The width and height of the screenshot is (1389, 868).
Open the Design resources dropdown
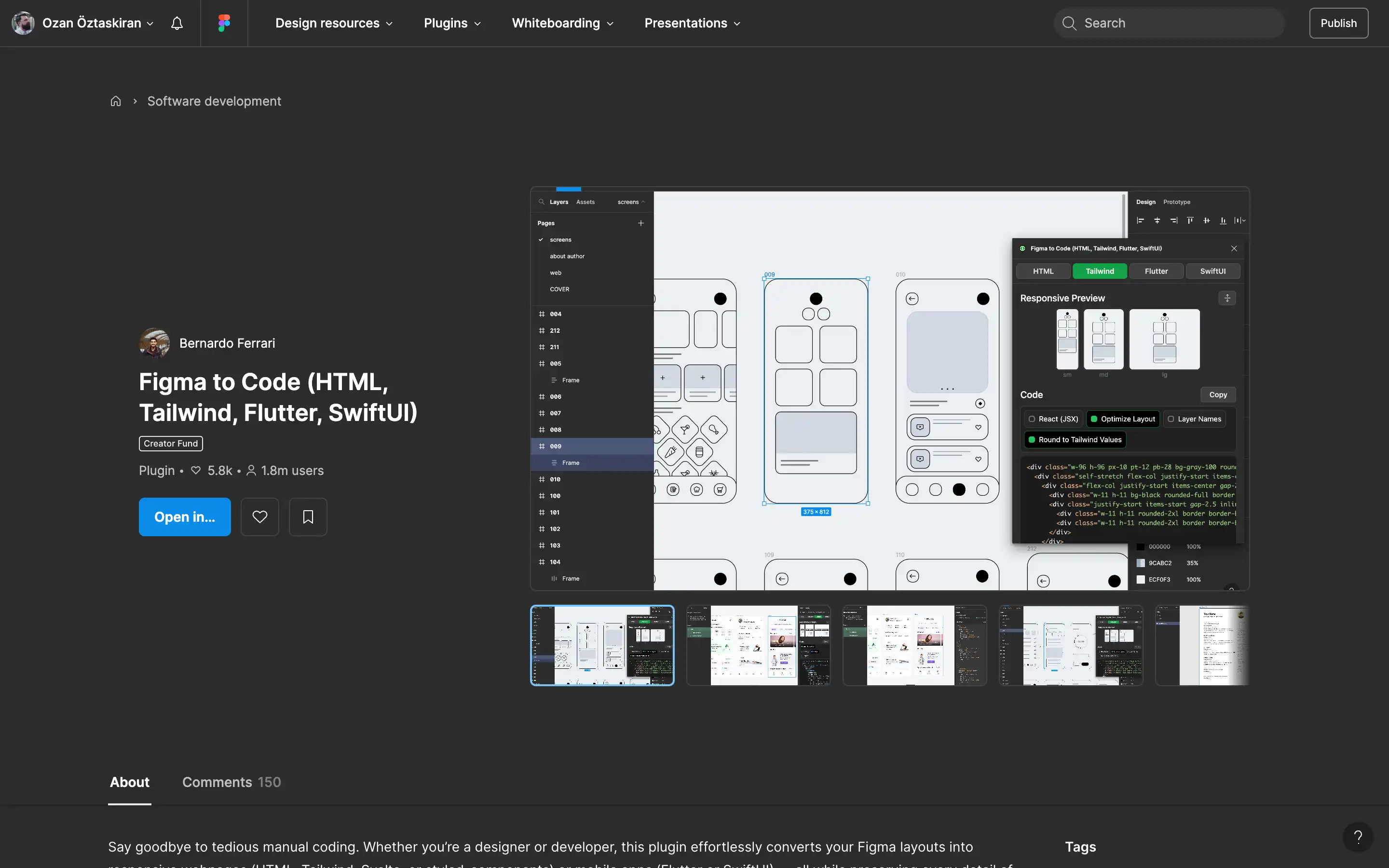coord(334,23)
